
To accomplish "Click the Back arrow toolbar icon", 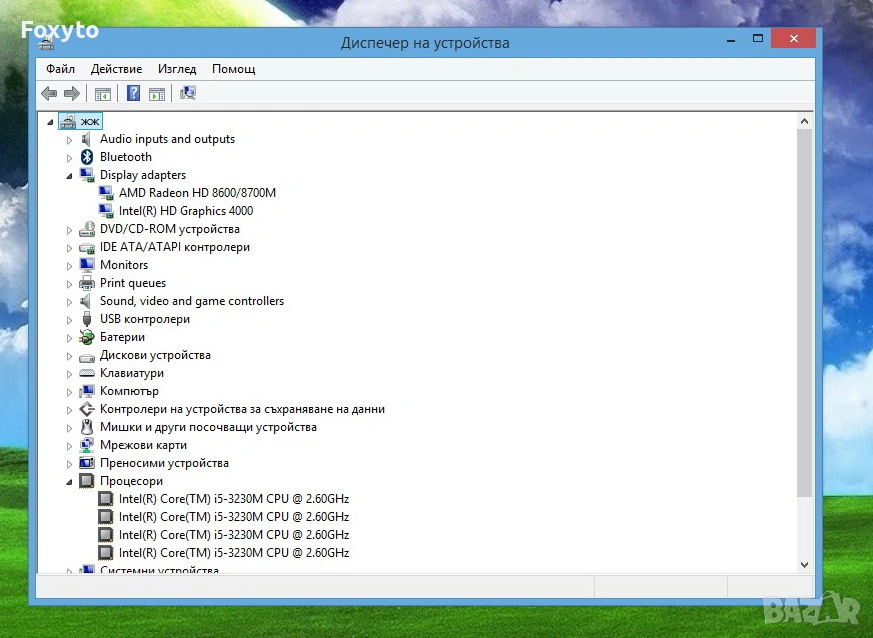I will (49, 94).
